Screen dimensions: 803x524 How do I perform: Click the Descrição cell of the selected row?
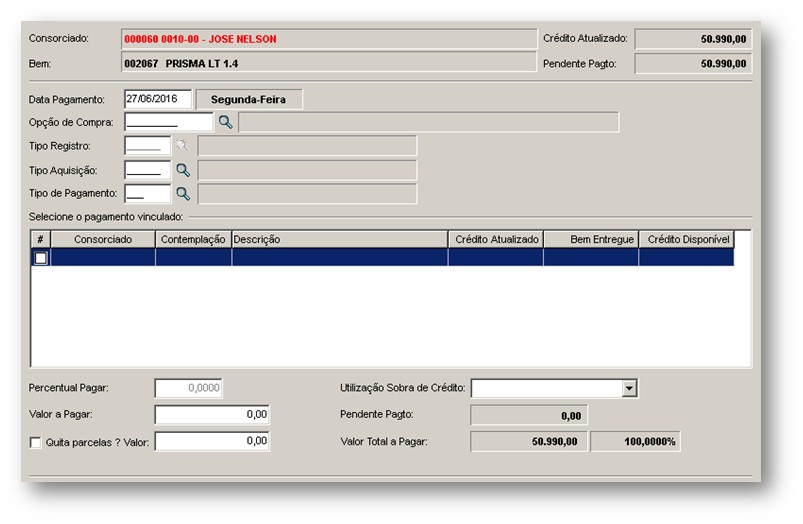point(340,257)
